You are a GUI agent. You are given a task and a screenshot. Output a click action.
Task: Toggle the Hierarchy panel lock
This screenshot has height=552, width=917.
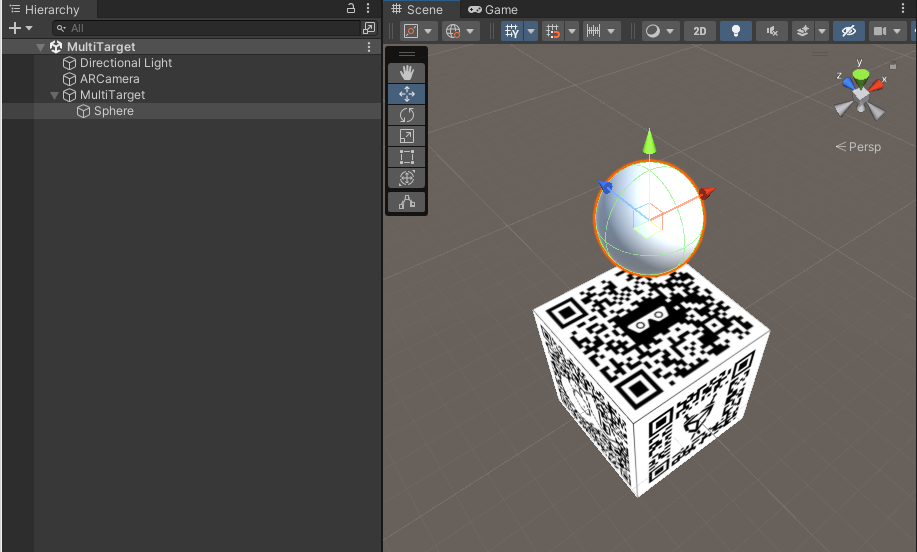[x=351, y=8]
